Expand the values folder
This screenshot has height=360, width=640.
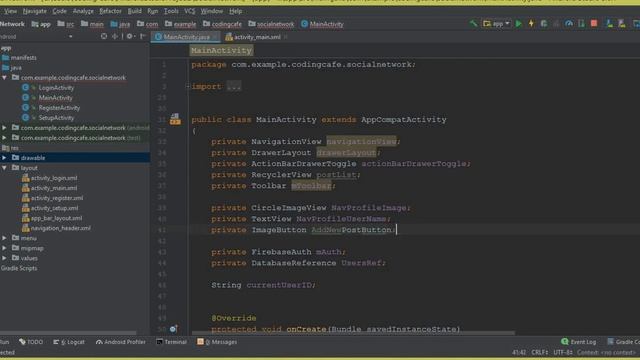click(x=4, y=258)
